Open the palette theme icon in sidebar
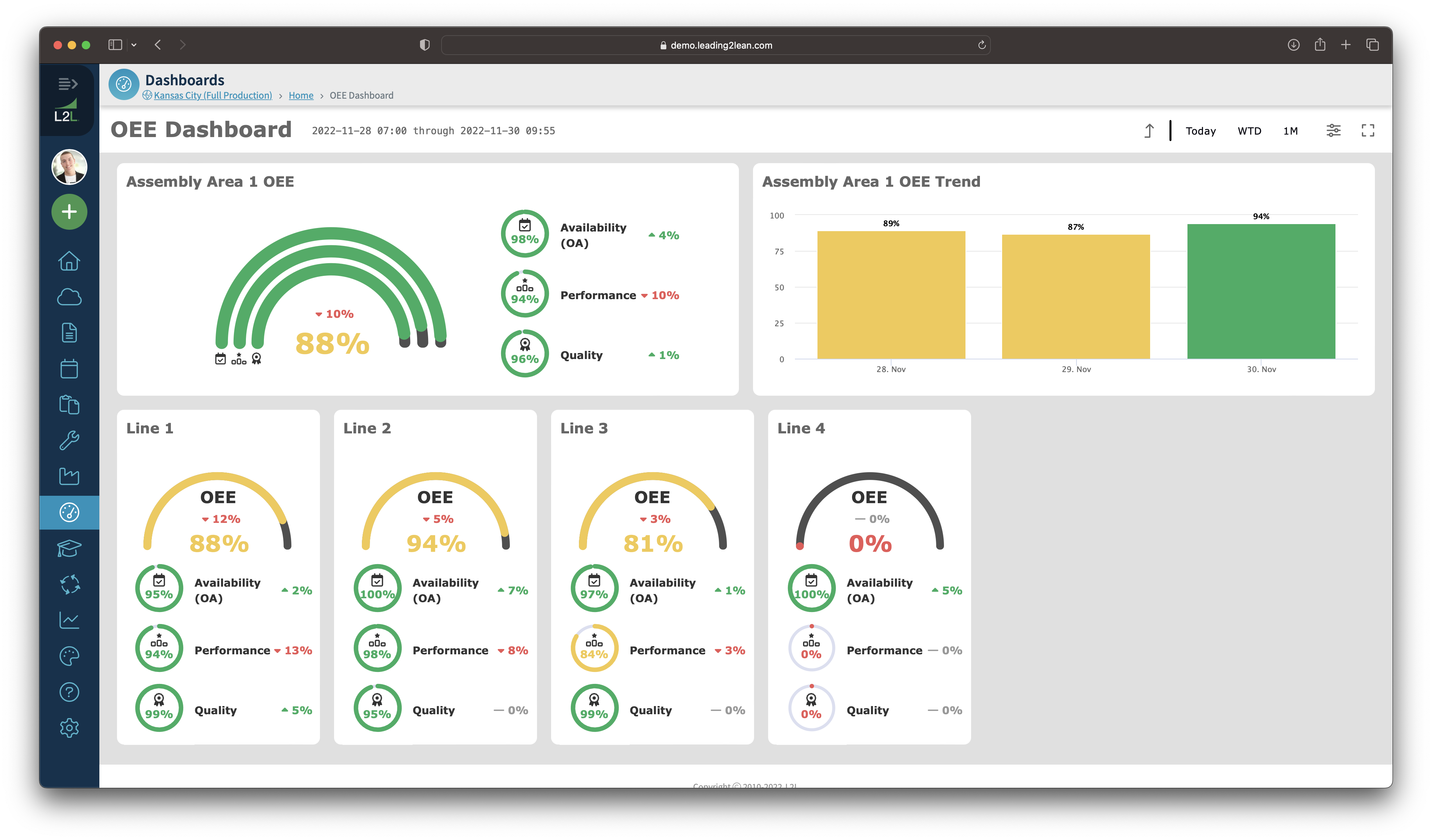Viewport: 1432px width, 840px height. (69, 656)
